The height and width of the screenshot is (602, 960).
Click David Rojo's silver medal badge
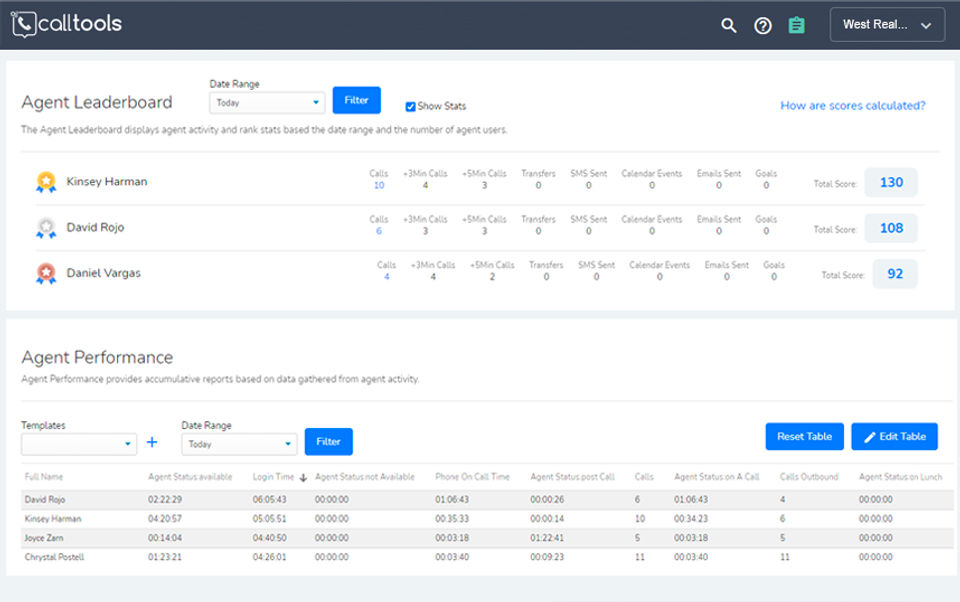pyautogui.click(x=46, y=228)
